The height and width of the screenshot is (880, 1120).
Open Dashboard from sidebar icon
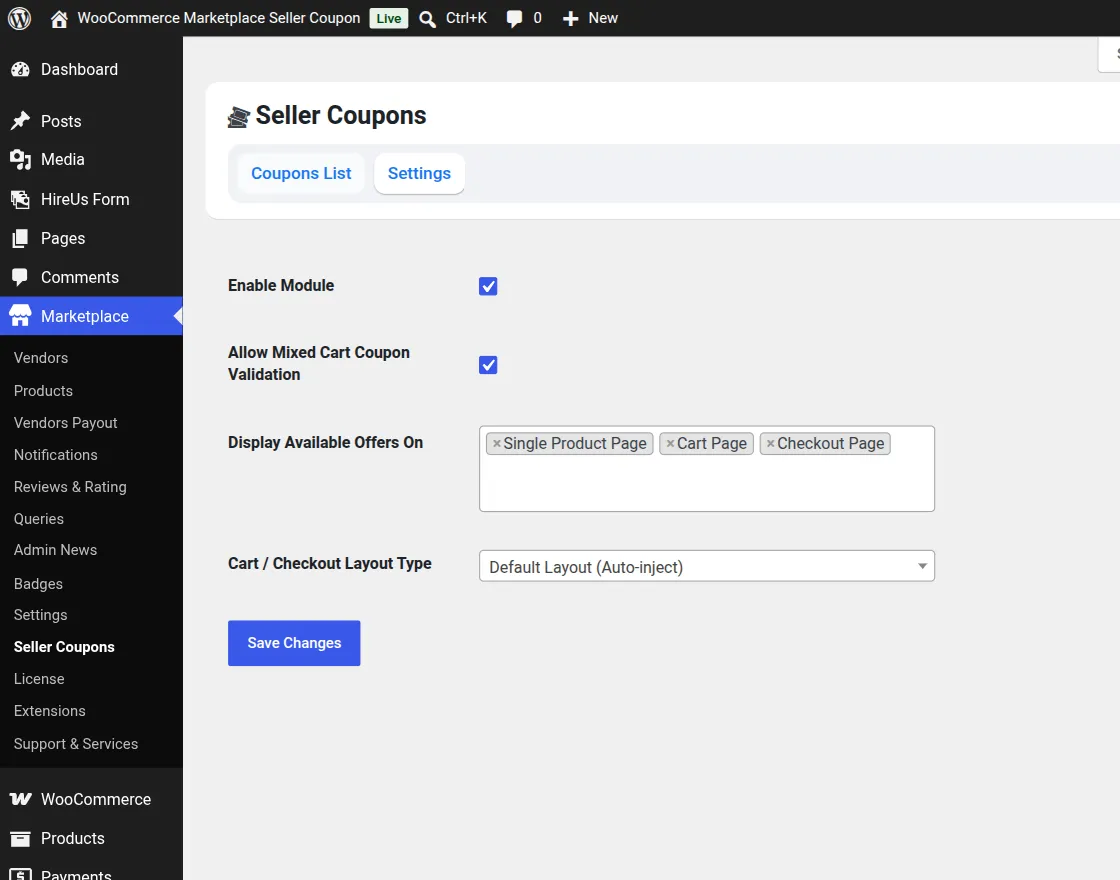pyautogui.click(x=20, y=69)
